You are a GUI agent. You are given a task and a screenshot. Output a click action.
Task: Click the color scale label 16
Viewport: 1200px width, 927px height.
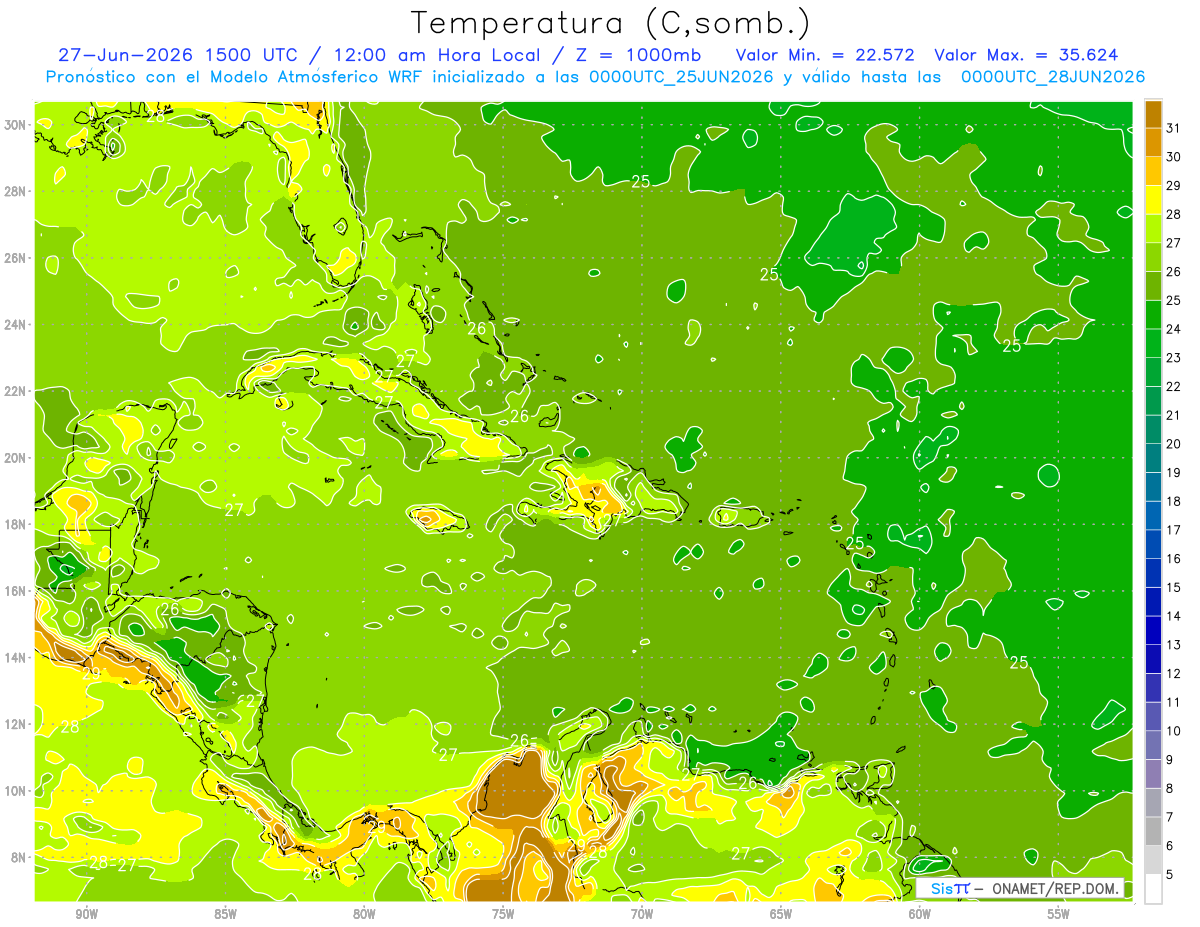[x=1174, y=559]
